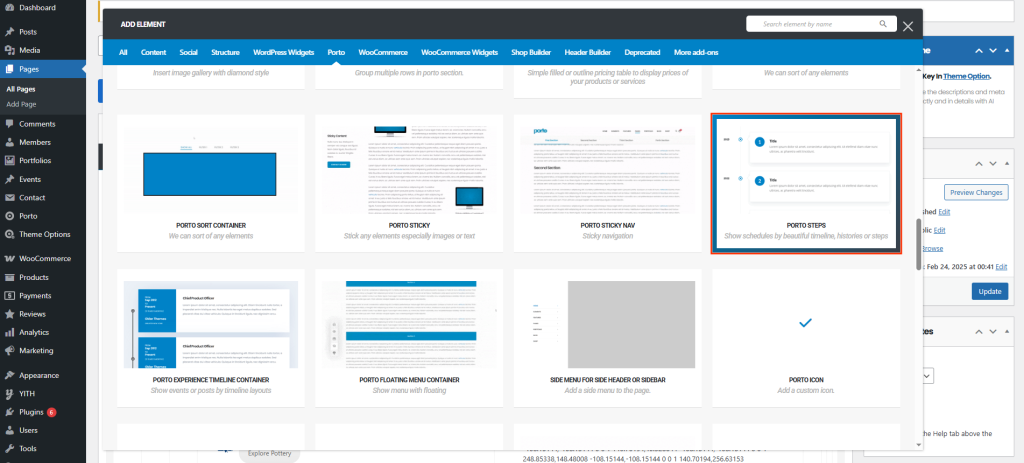
Task: Click the element list vertical scrollbar
Action: 918,243
